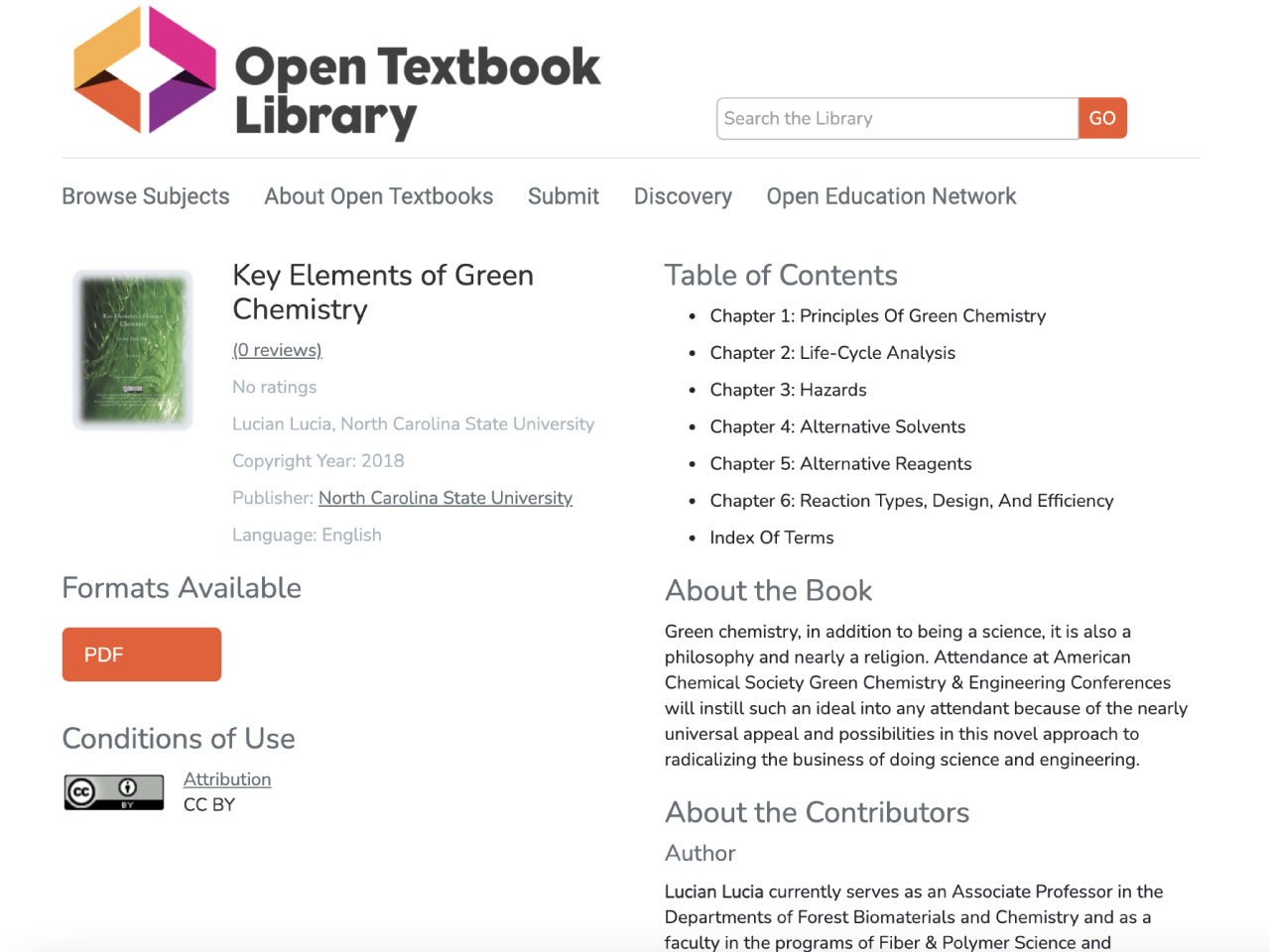Click Copyright Year: 2018 text
Image resolution: width=1270 pixels, height=952 pixels.
pos(318,460)
